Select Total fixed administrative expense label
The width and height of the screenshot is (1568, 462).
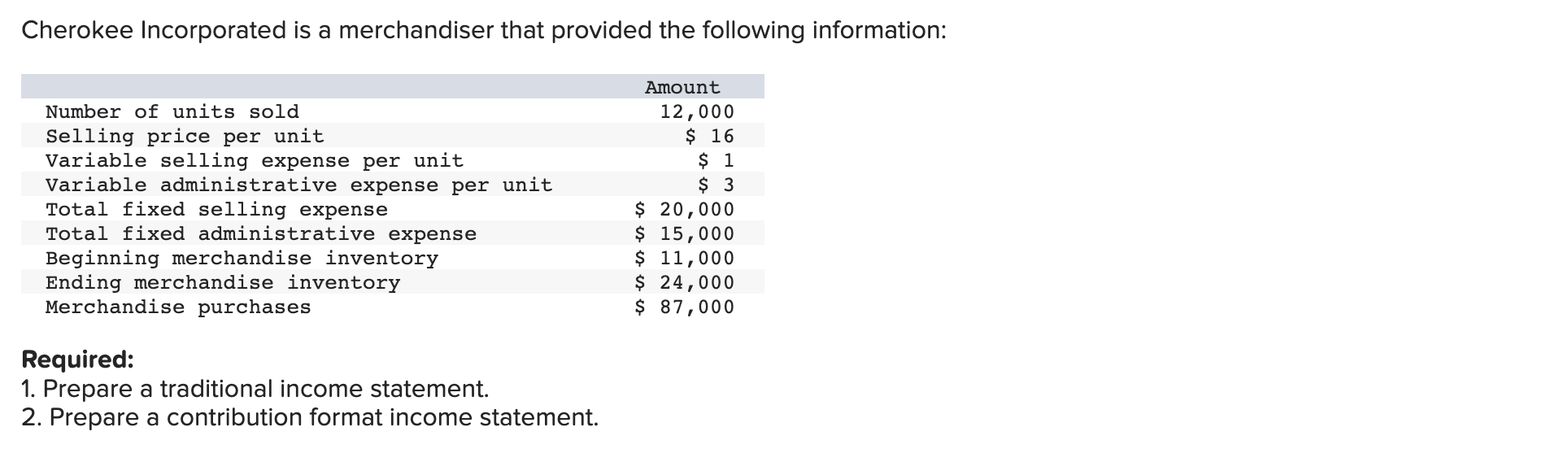[261, 233]
